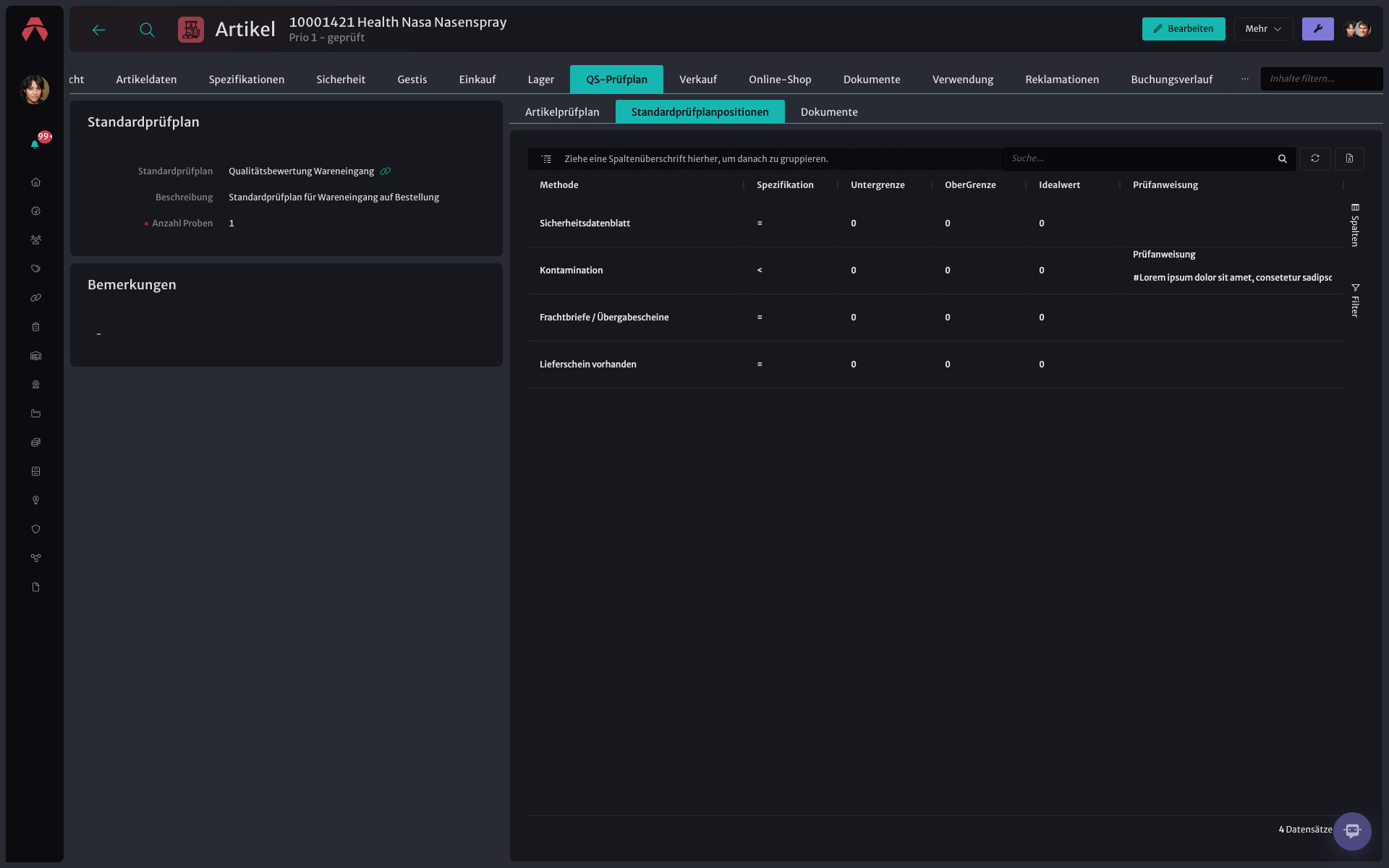Screen dimensions: 1389x868
Task: Go back with the arrow icon
Action: tap(99, 30)
